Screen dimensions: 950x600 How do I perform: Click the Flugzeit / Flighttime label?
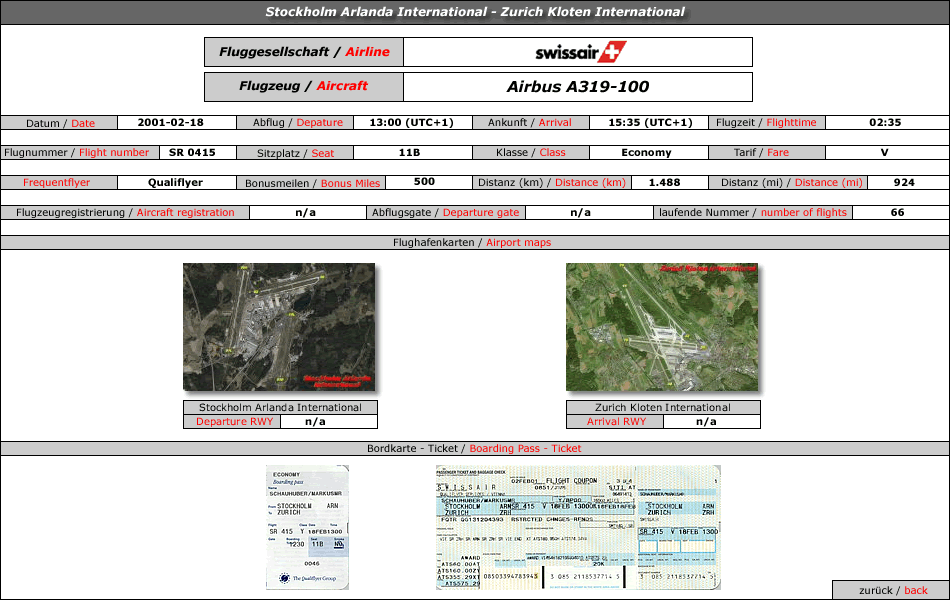[766, 122]
